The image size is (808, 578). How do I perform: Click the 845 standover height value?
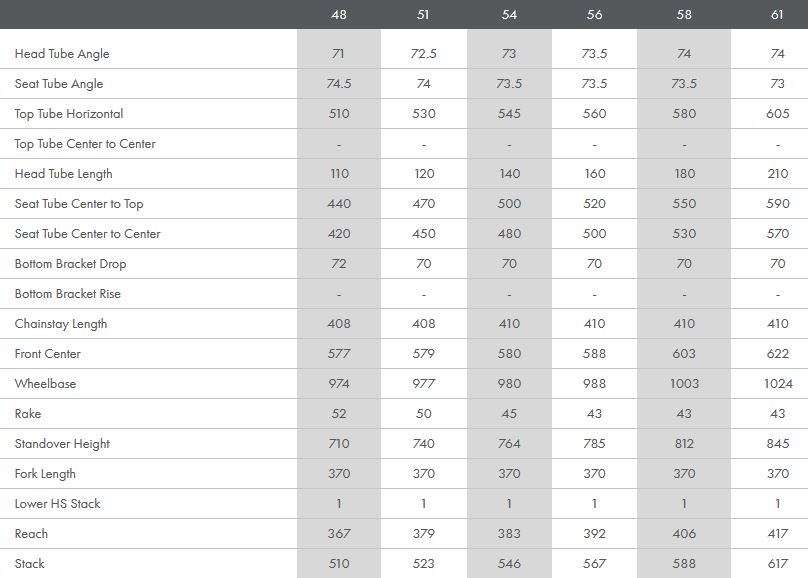coord(777,444)
